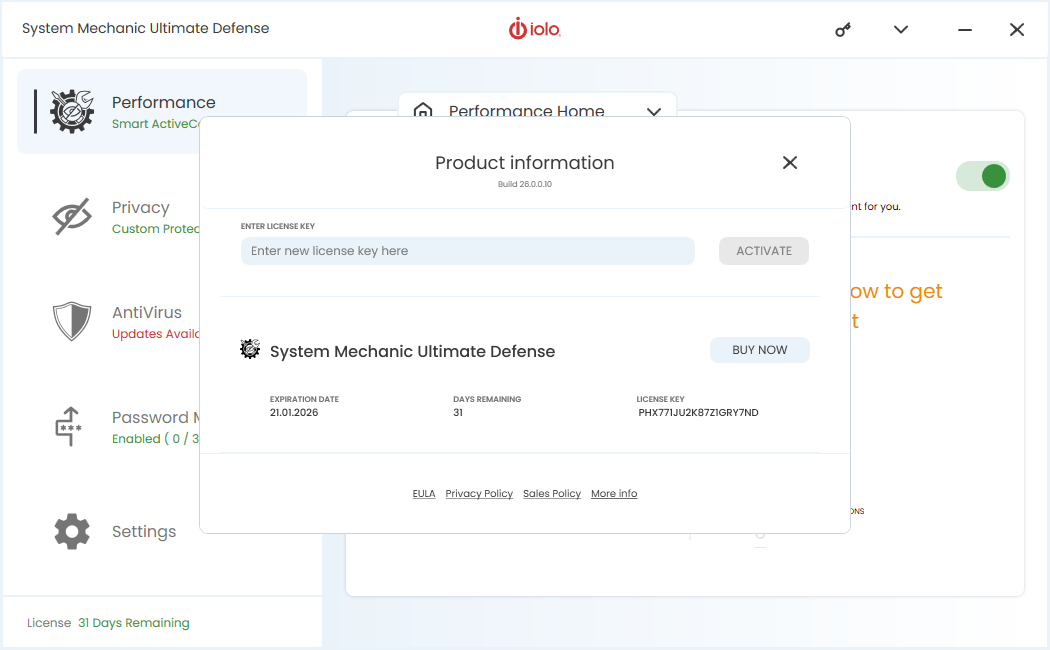Click Updates Available status under AntiVirus
Screen dimensions: 1050x650
[x=155, y=333]
